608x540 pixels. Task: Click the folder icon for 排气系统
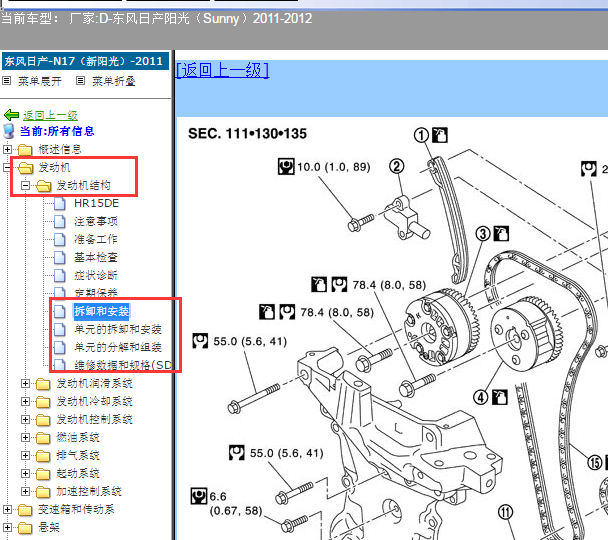pos(43,456)
